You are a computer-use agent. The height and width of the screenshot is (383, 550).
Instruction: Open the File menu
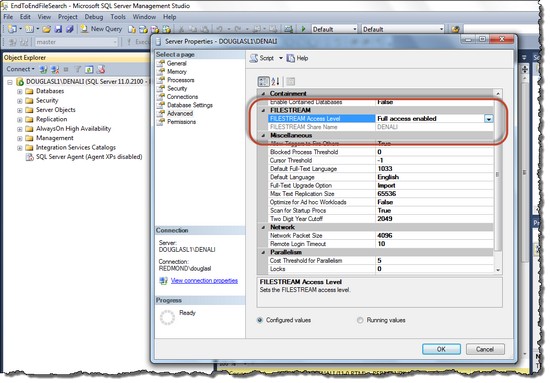(x=8, y=17)
